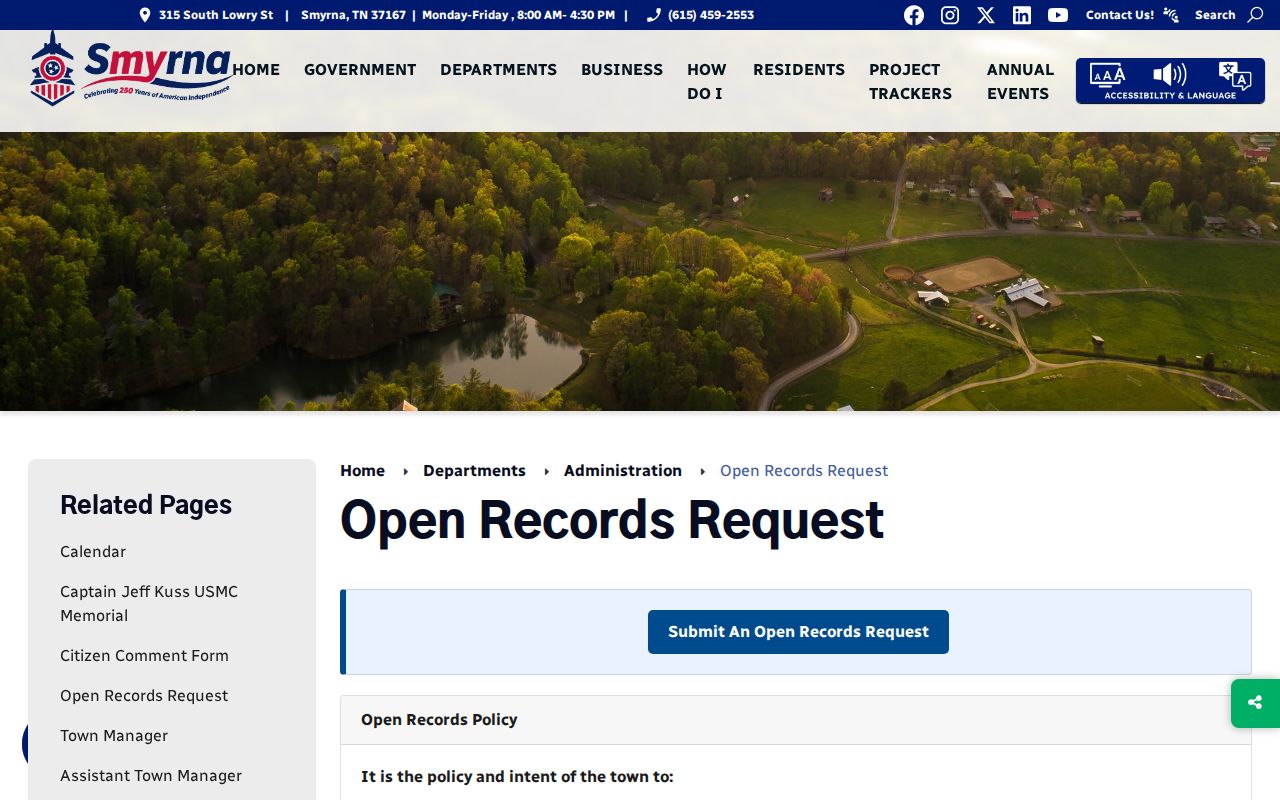Viewport: 1280px width, 800px height.
Task: Click the Contact Us! link
Action: click(1120, 15)
